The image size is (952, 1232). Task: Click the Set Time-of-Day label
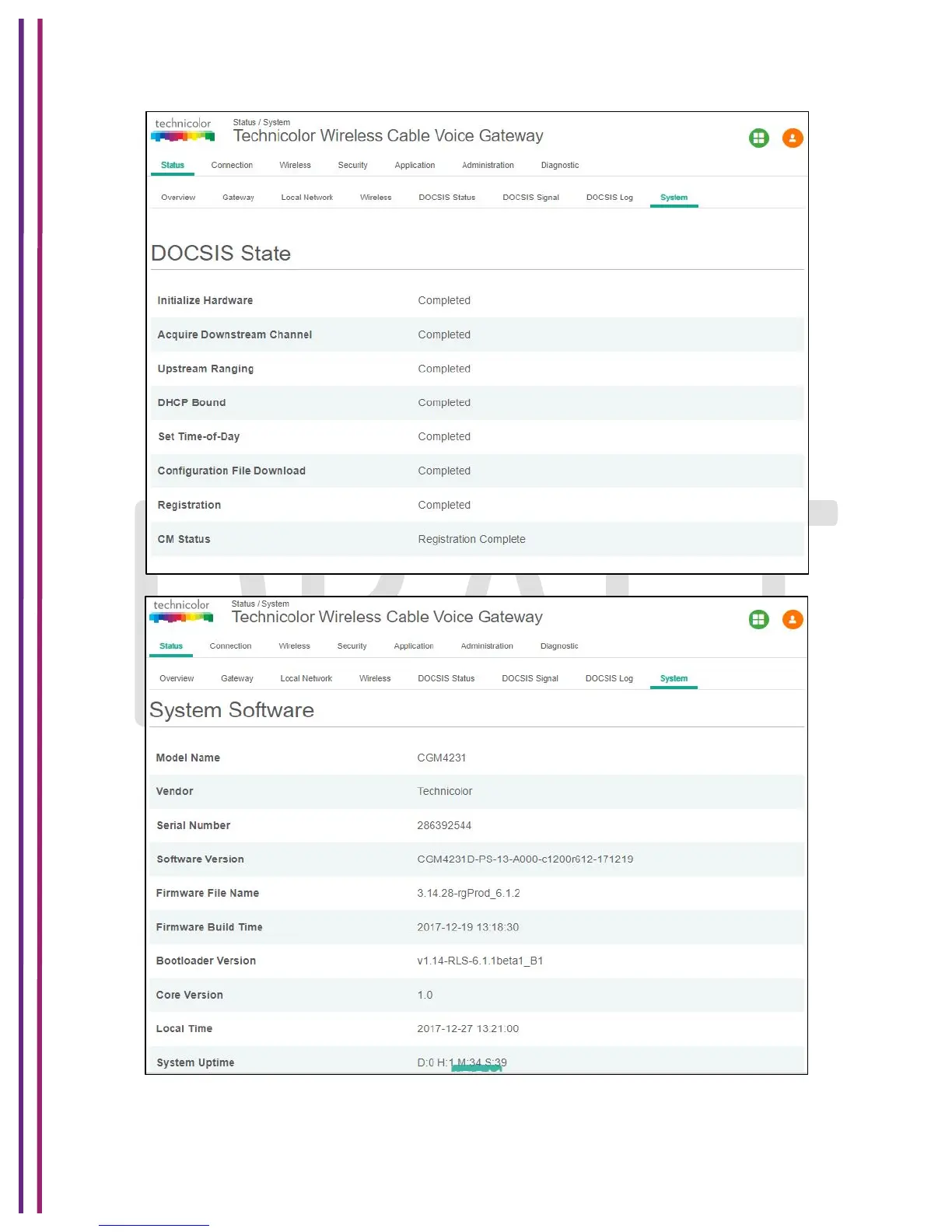point(198,437)
